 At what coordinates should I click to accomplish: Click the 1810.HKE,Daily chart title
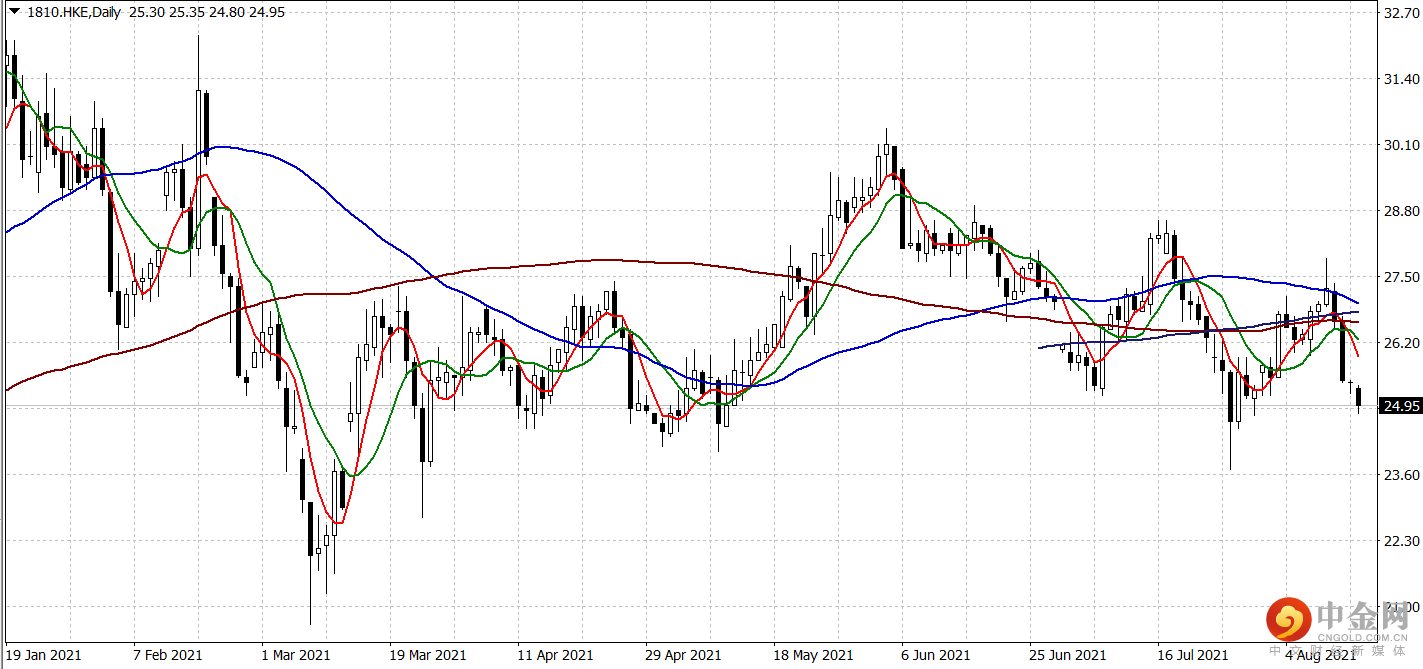point(72,10)
